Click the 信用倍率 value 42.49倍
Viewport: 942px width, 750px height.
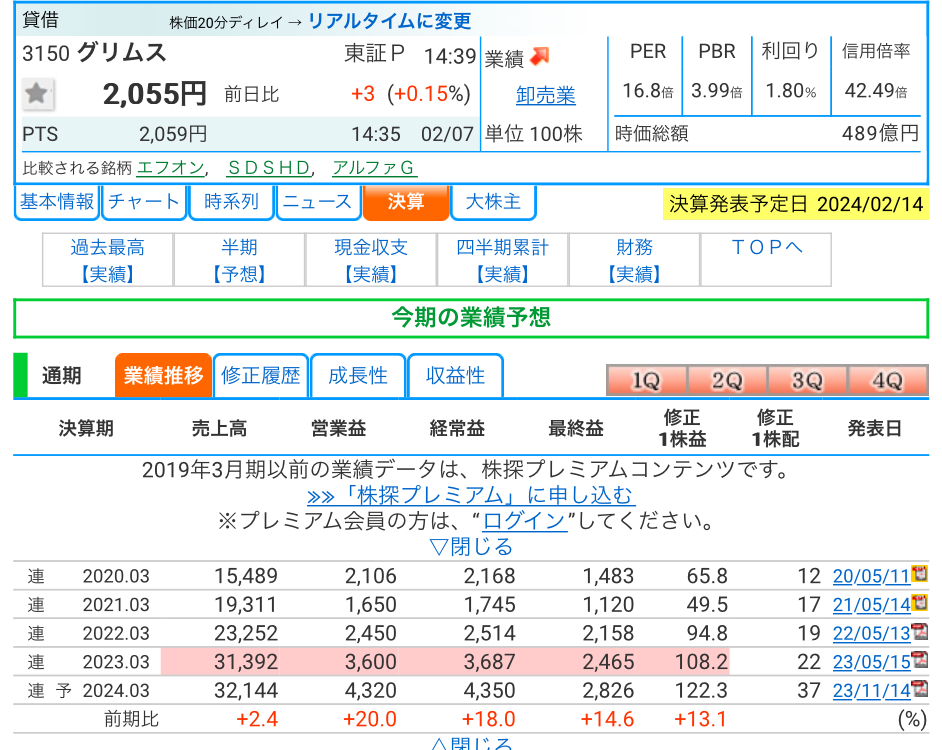876,91
